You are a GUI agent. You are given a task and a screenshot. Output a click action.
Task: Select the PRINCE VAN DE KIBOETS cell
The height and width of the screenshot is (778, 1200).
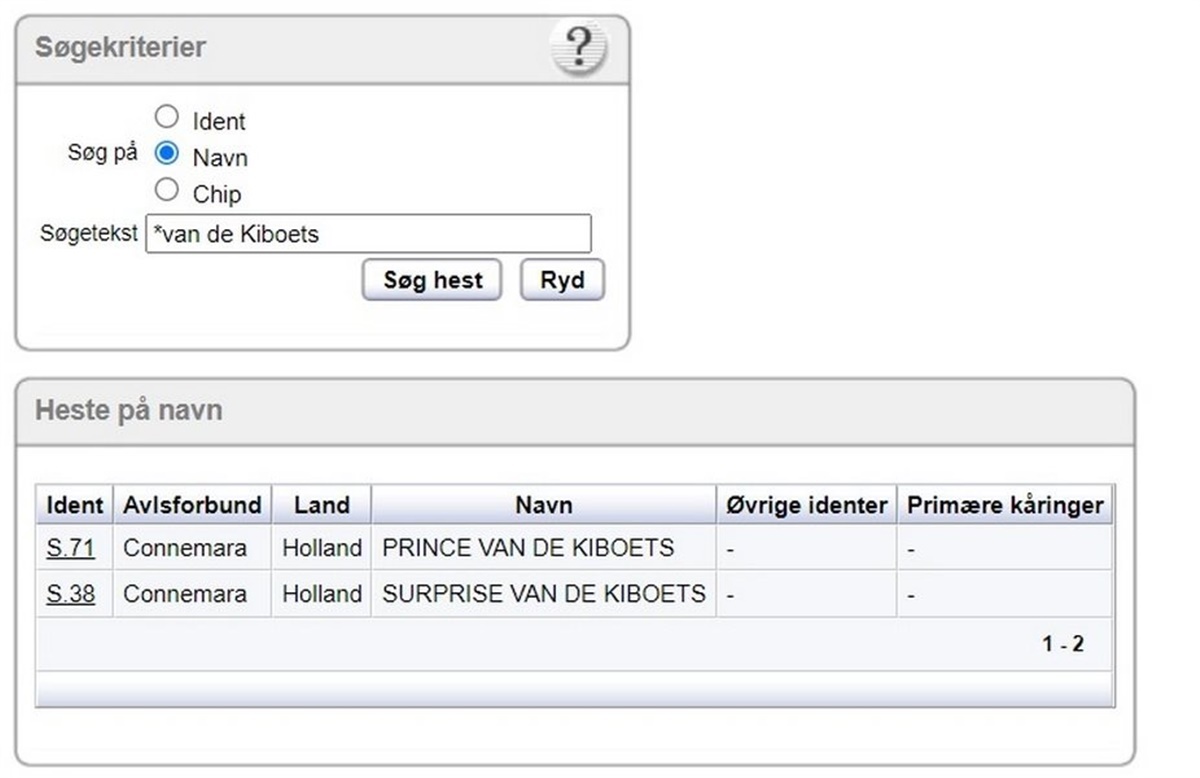pos(528,548)
